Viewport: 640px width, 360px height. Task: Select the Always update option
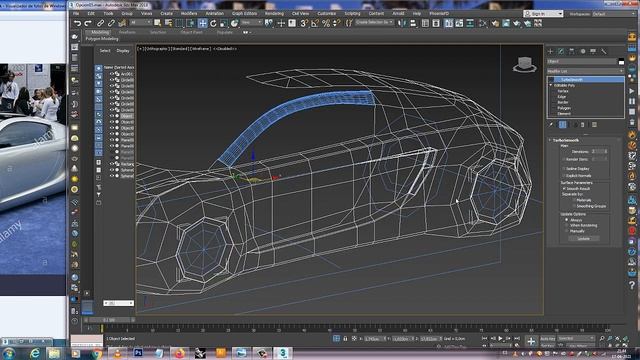[x=567, y=220]
